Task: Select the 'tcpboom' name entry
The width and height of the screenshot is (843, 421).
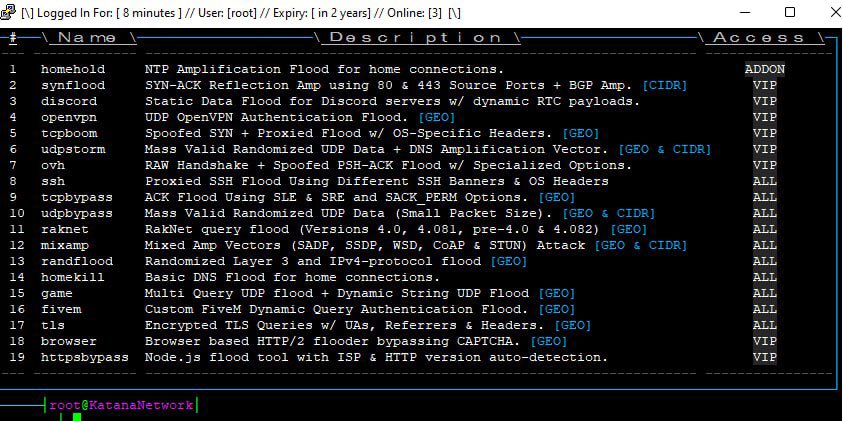Action: coord(69,133)
